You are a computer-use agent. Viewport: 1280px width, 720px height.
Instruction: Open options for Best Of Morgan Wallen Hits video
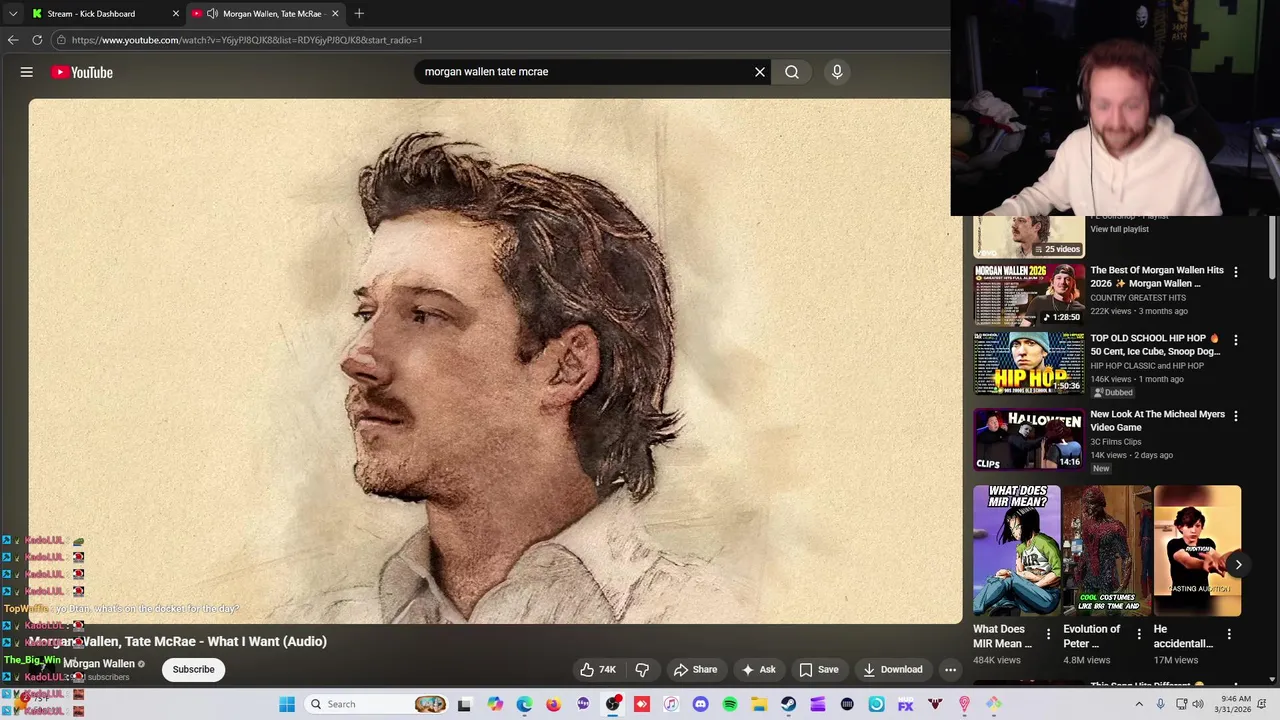point(1236,272)
